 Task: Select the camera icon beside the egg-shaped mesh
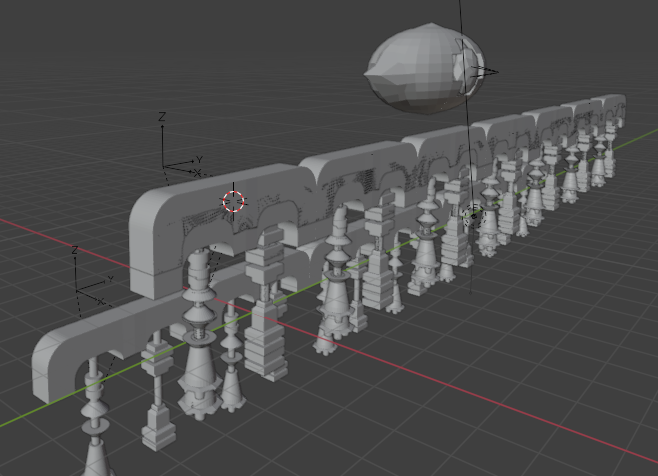pyautogui.click(x=482, y=71)
